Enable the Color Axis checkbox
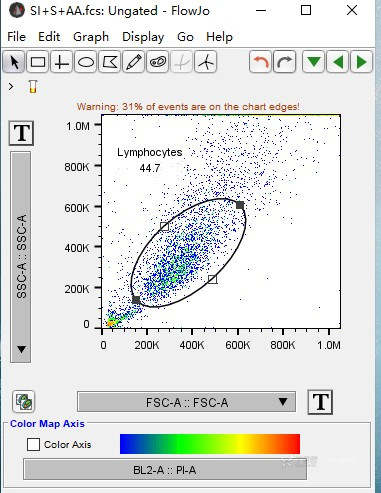 [x=33, y=444]
